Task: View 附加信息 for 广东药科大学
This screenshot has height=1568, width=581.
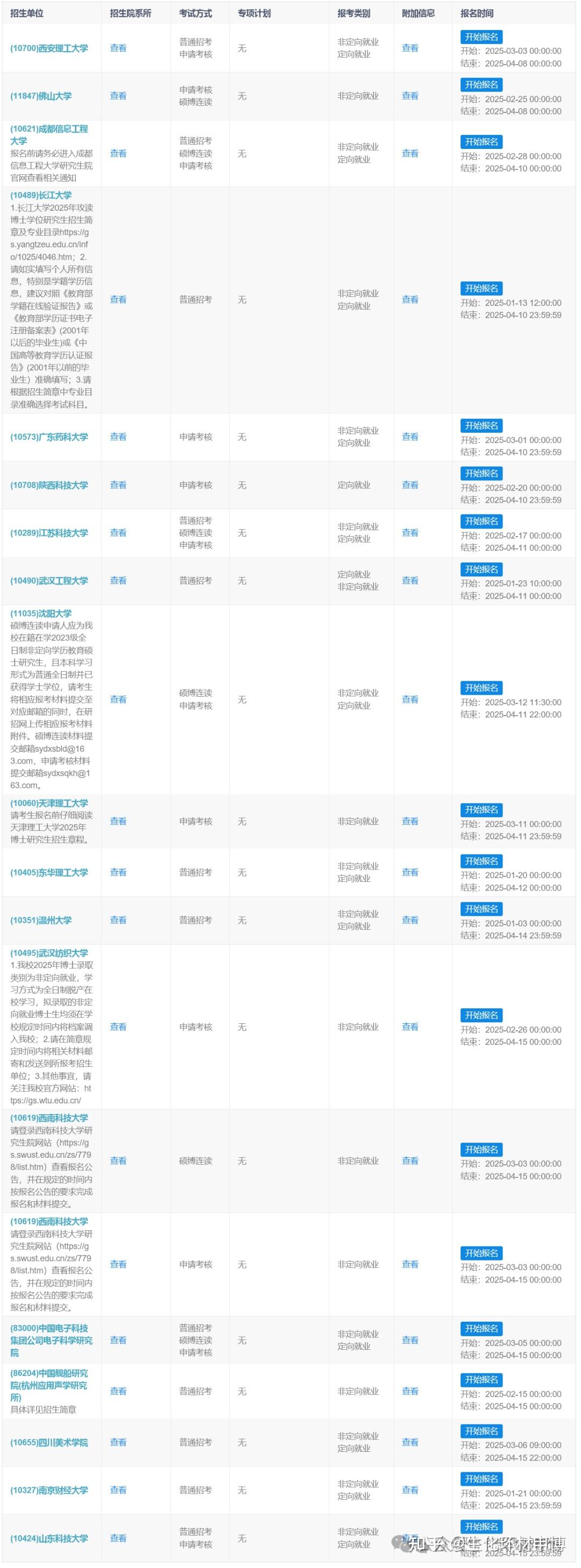Action: (x=410, y=437)
